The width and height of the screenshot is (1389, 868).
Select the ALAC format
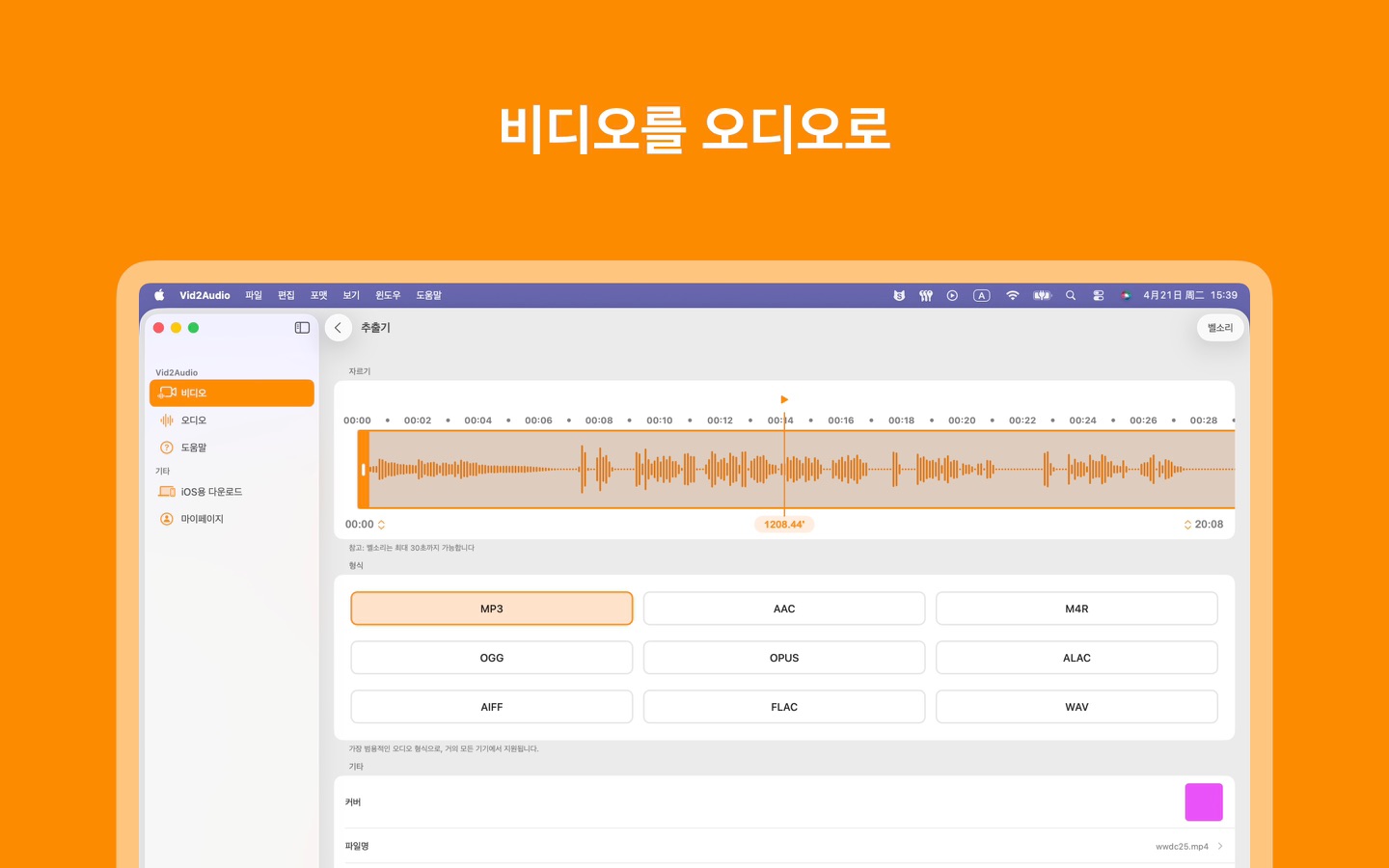(1076, 658)
